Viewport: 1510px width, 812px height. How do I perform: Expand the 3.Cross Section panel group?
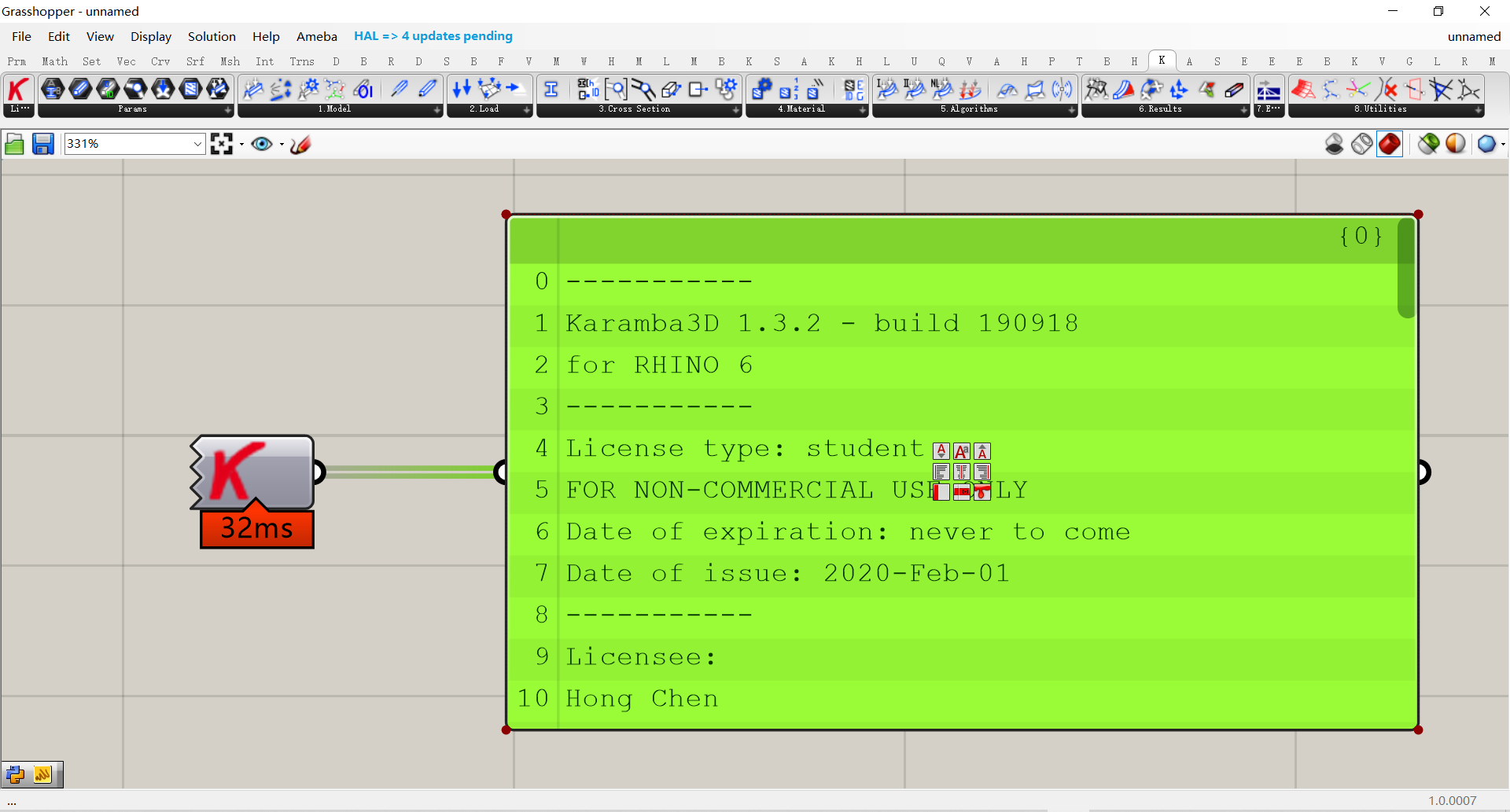point(737,110)
